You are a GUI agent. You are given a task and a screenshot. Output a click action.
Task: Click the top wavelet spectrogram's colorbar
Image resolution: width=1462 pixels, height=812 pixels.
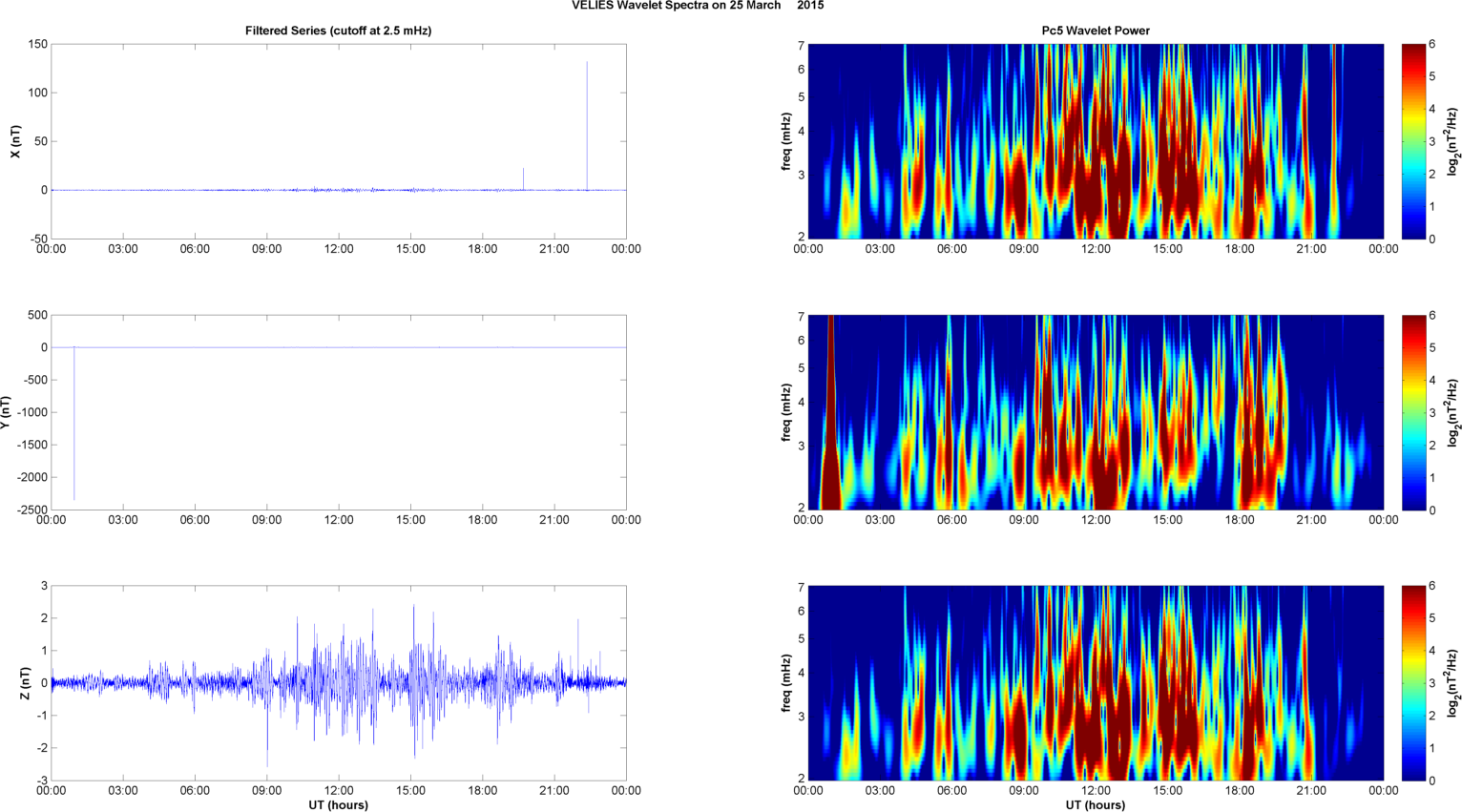(1414, 141)
